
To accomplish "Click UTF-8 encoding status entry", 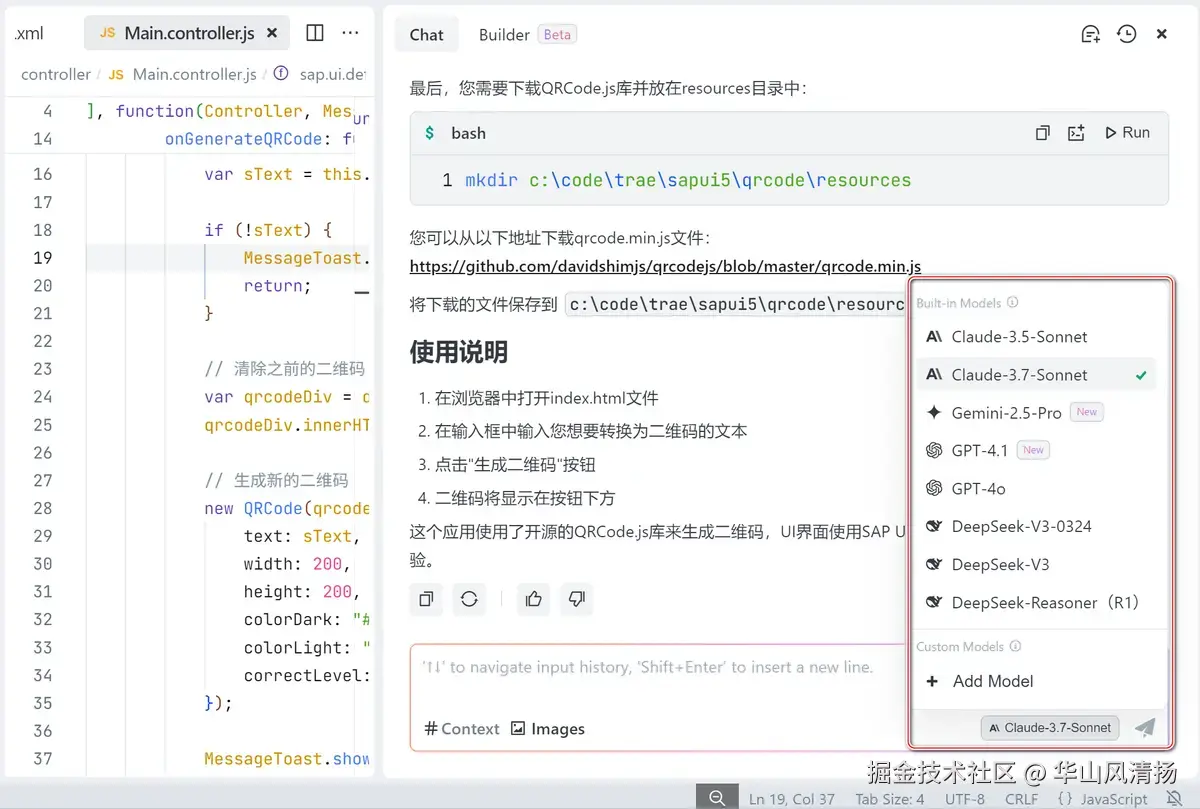I will 964,798.
